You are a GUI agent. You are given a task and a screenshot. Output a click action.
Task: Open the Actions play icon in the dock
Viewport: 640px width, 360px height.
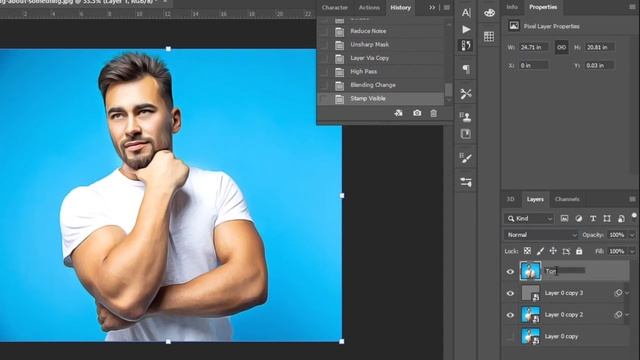466,29
